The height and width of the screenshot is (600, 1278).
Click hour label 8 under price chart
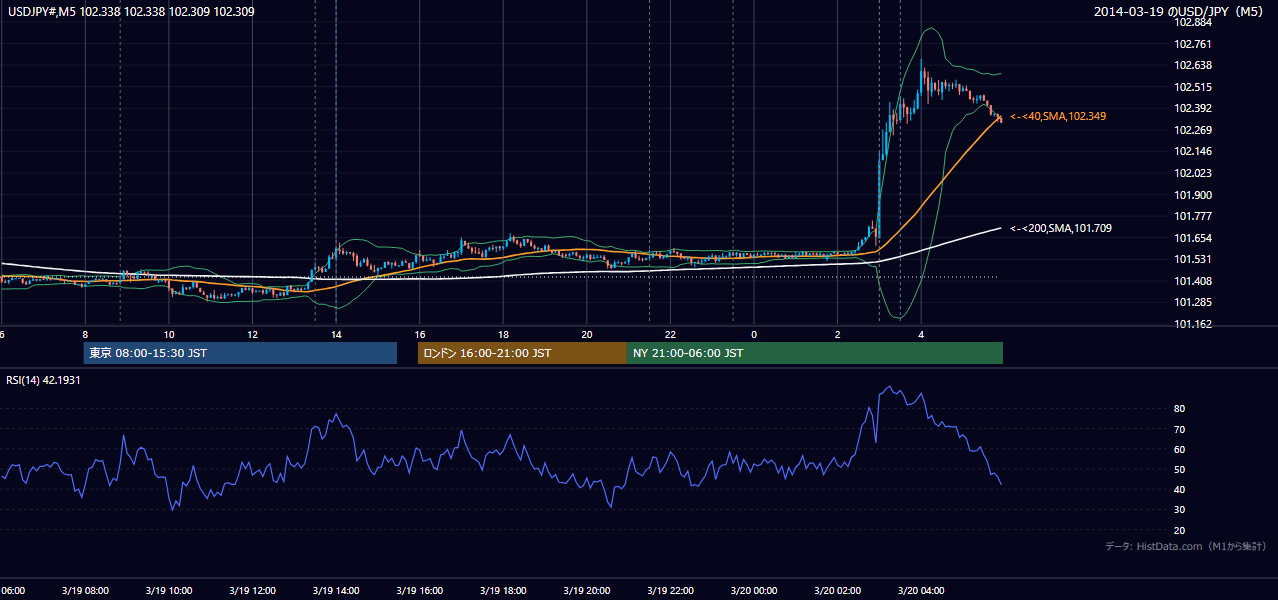[x=85, y=334]
